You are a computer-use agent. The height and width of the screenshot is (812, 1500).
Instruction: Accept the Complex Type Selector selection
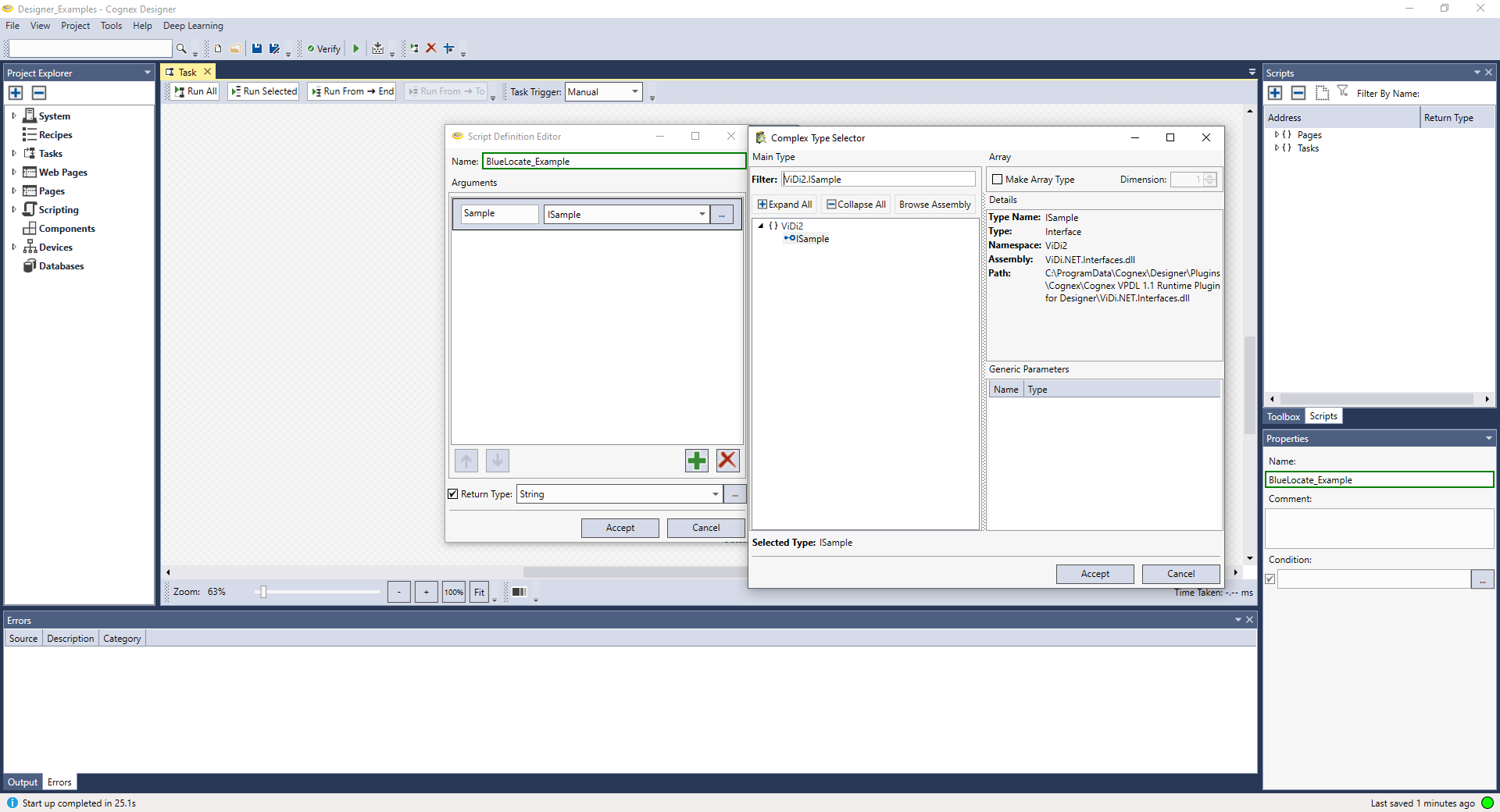pos(1095,574)
